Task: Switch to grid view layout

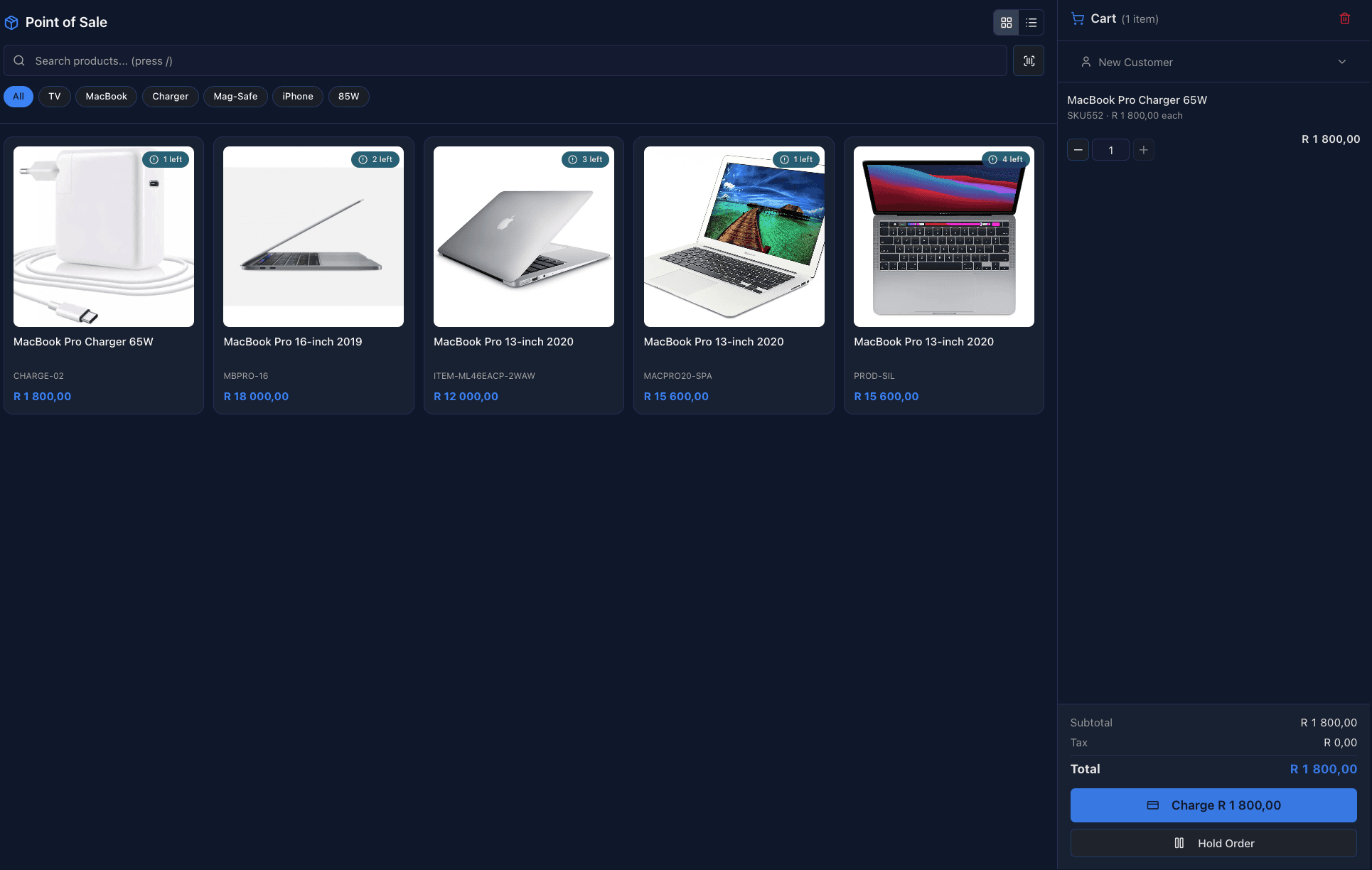Action: pyautogui.click(x=1006, y=23)
